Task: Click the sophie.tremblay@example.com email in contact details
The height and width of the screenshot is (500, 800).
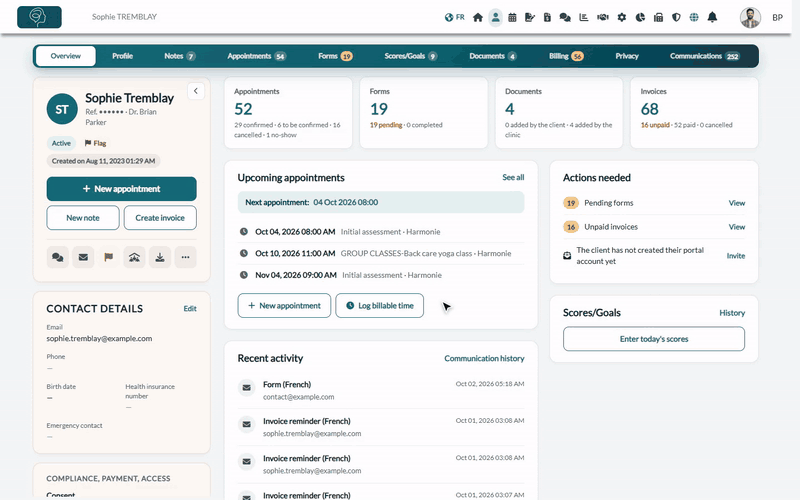Action: pos(99,339)
